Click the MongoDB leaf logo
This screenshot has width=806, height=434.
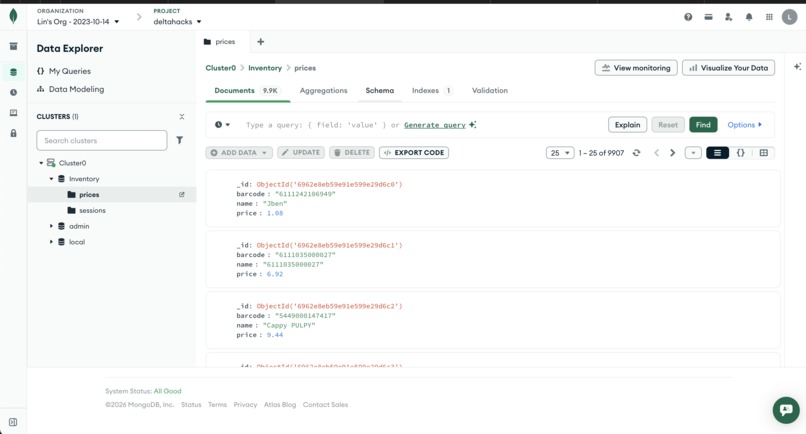[x=13, y=16]
